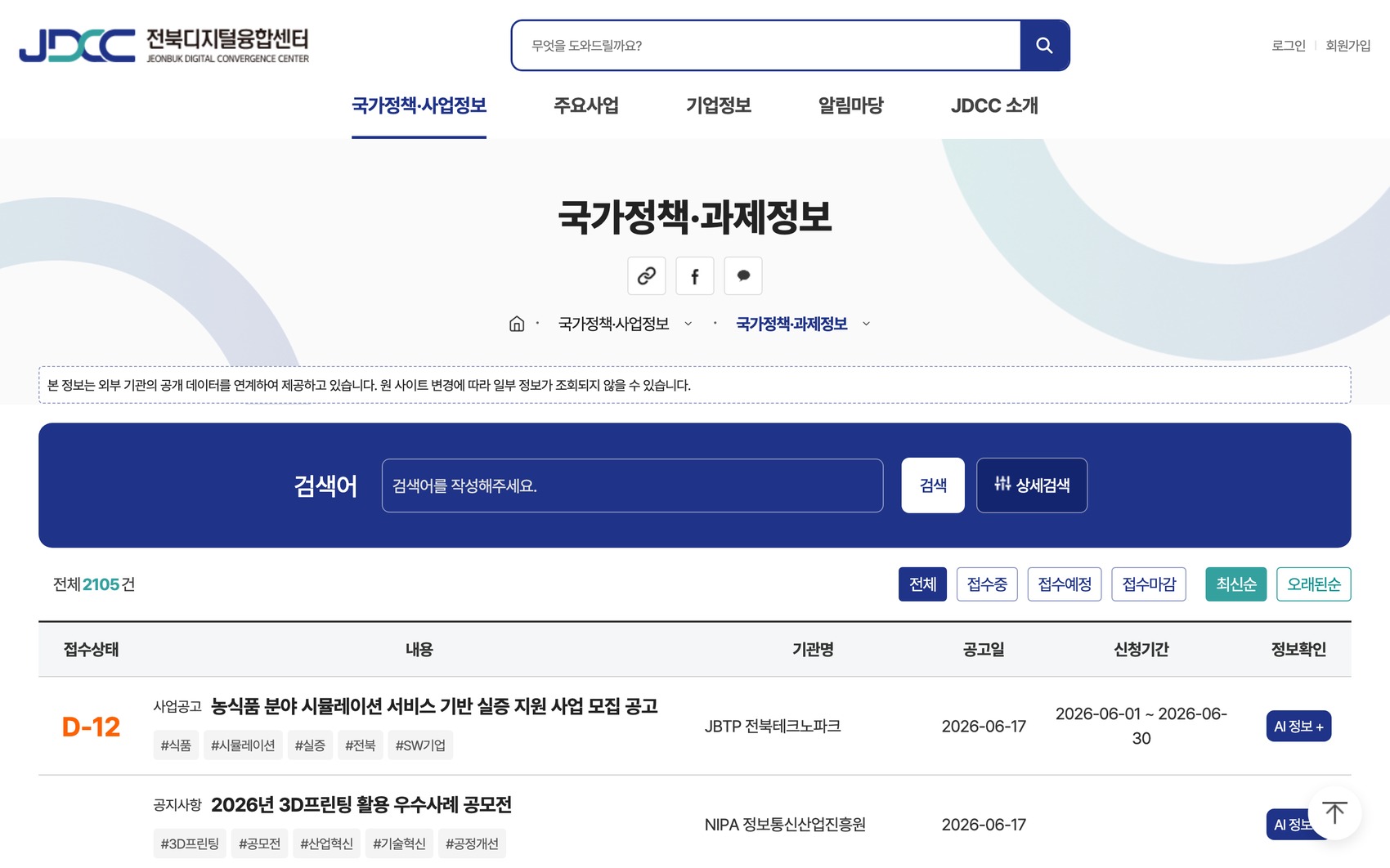The image size is (1390, 868).
Task: Filter by 접수마감 status
Action: (1149, 584)
